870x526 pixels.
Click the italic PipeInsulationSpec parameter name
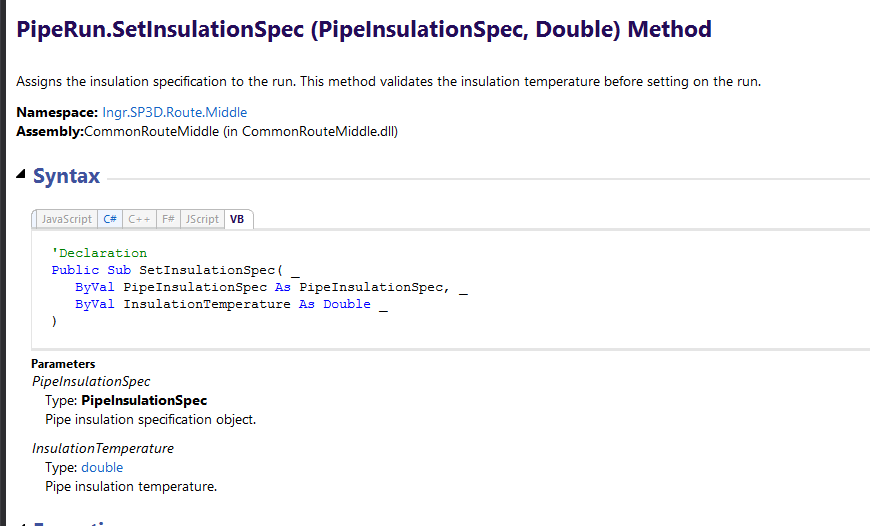point(91,382)
